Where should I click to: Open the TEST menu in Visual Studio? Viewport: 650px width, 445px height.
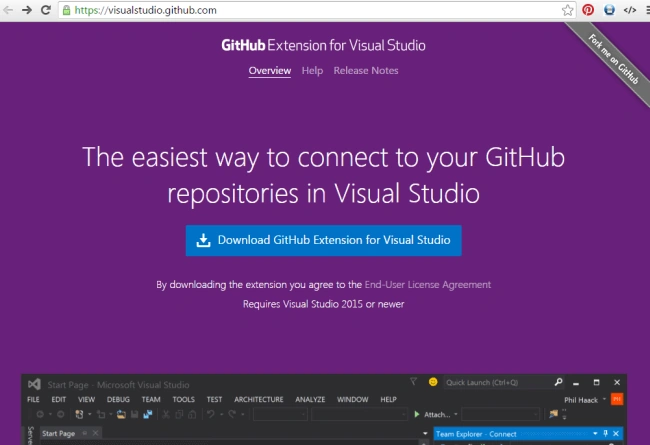[x=214, y=399]
